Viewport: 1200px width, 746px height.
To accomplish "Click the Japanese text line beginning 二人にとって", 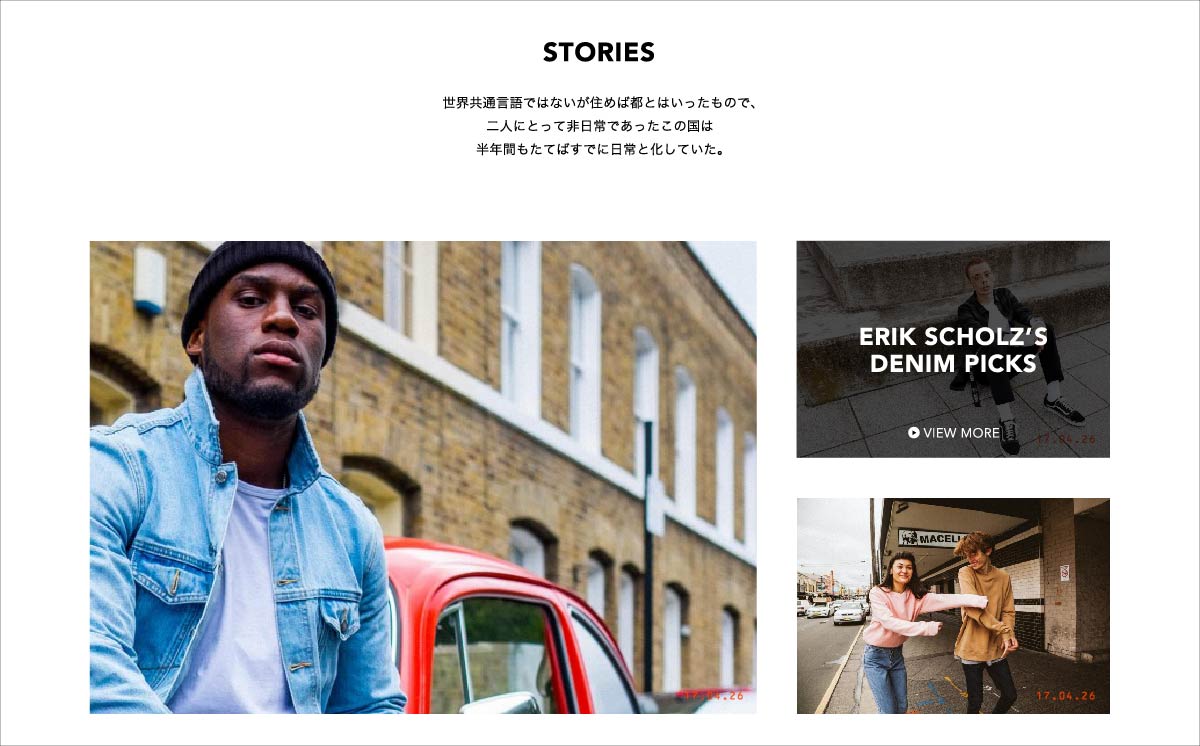I will [x=599, y=127].
